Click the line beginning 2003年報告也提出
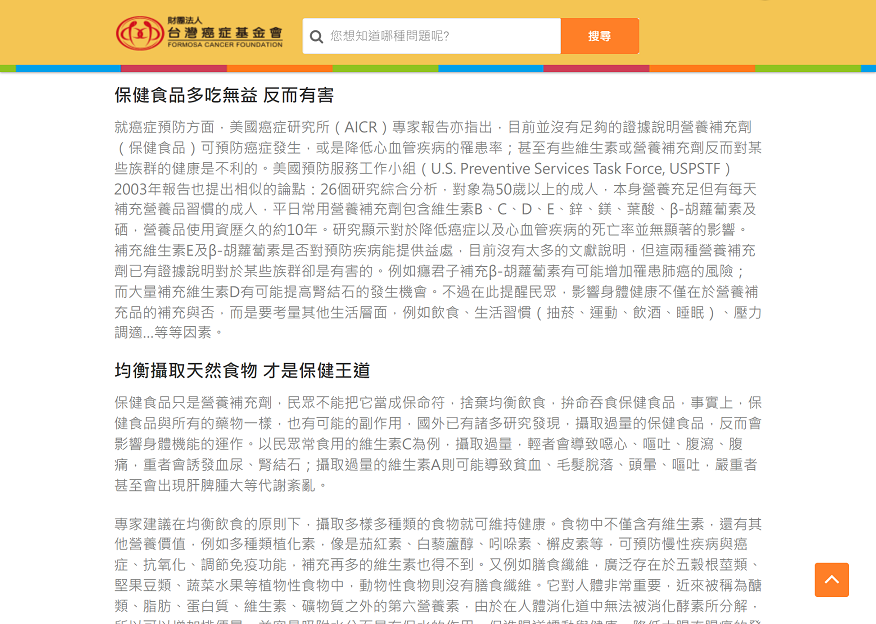This screenshot has width=876, height=624. (435, 189)
